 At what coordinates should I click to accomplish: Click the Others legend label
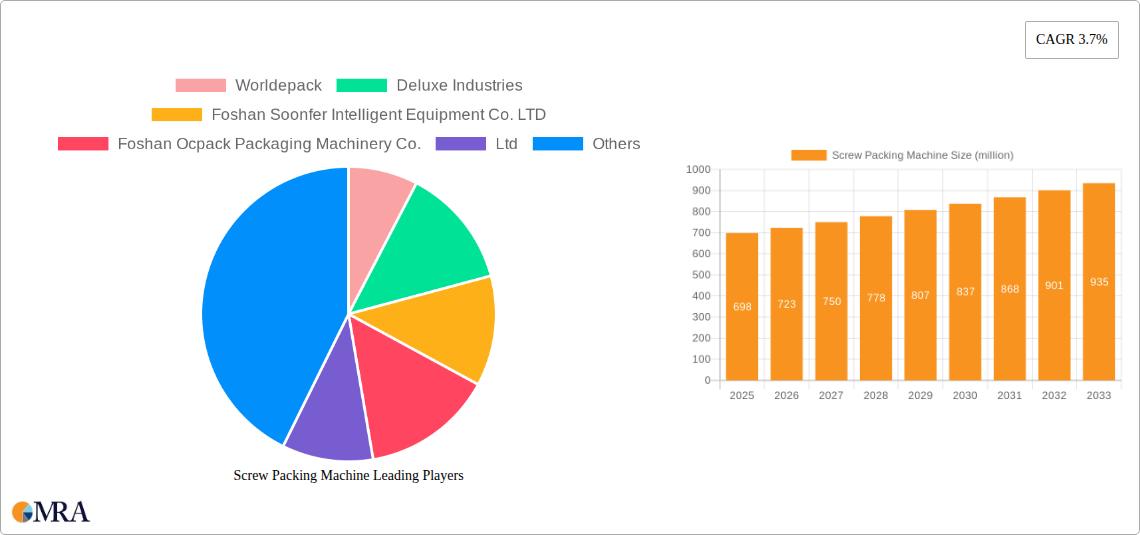pyautogui.click(x=617, y=144)
